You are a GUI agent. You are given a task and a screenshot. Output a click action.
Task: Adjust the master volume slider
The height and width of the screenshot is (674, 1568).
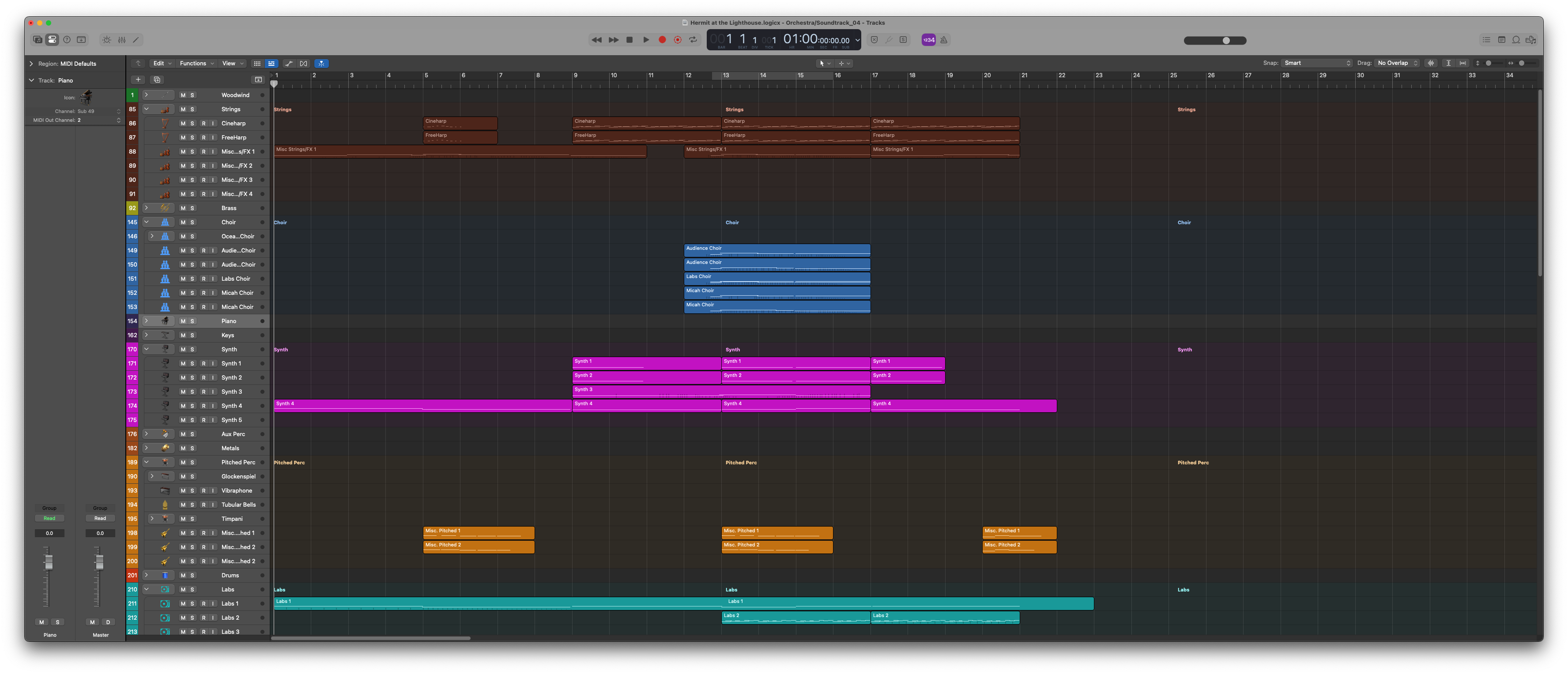coord(1226,41)
